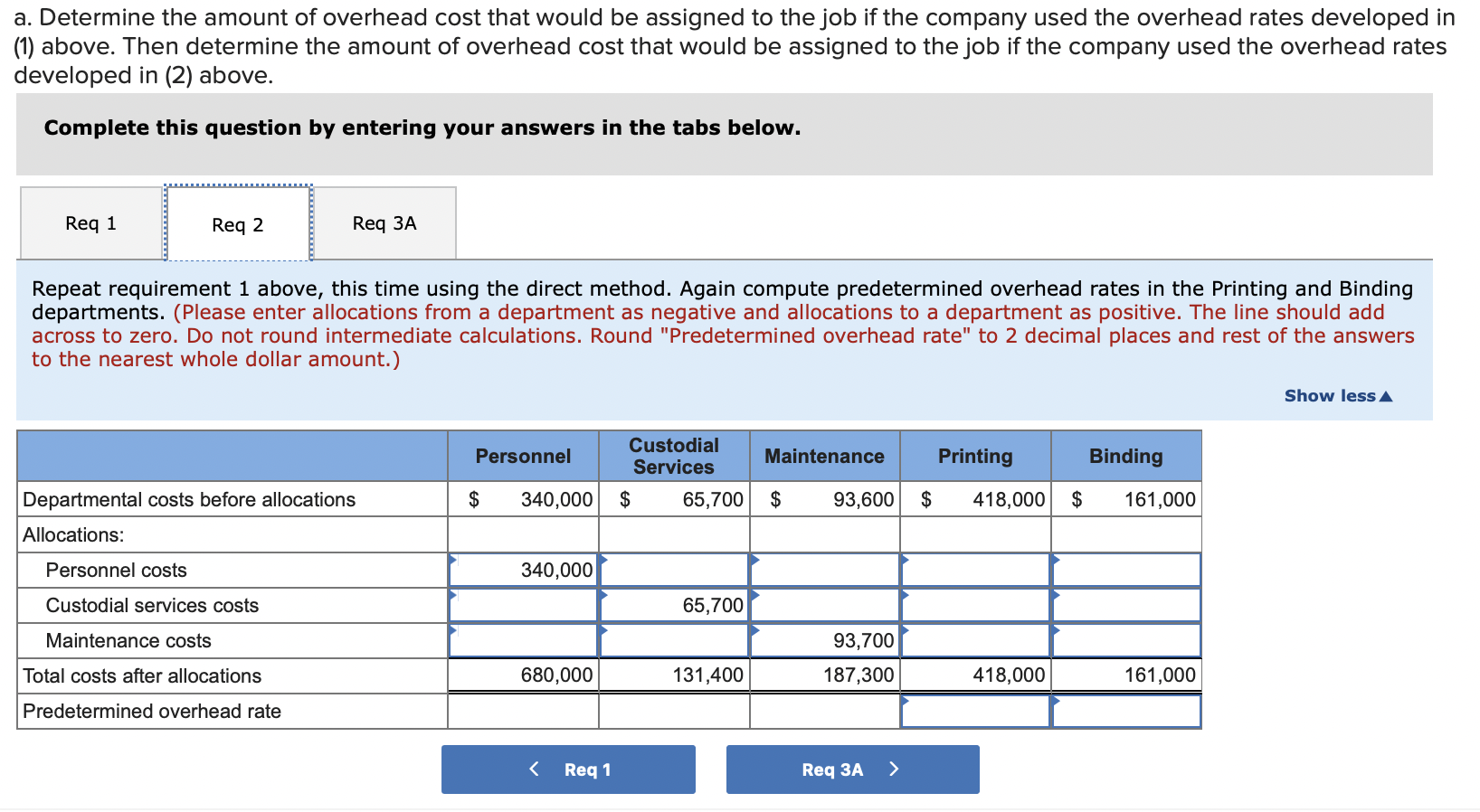Click the Departmental costs before allocations label

tap(189, 500)
